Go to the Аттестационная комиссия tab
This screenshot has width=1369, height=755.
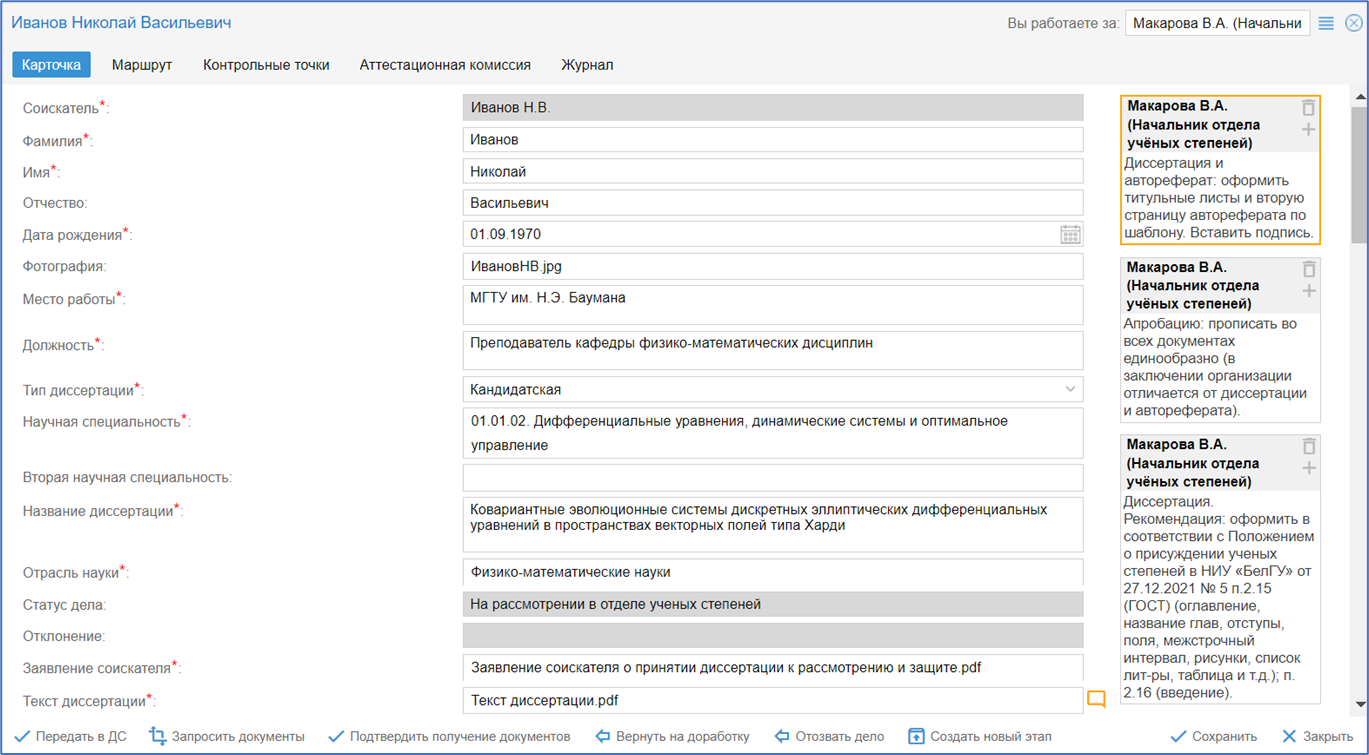coord(445,65)
